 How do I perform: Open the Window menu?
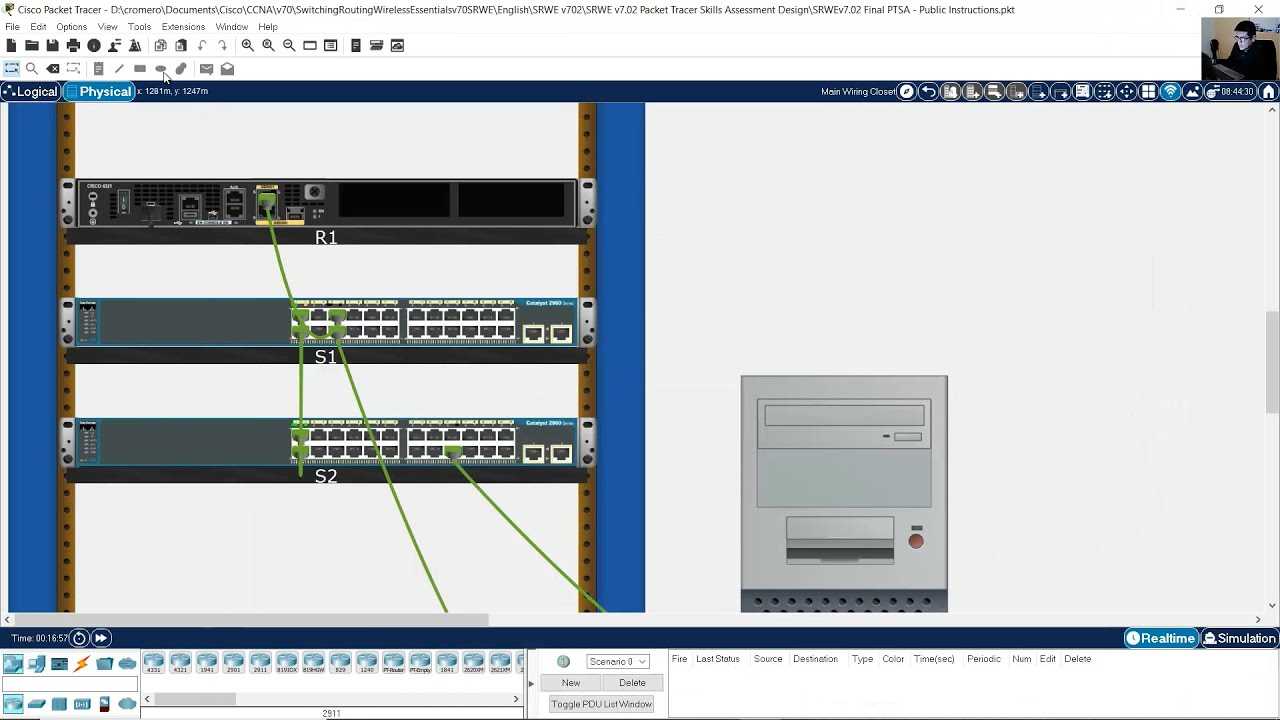pos(231,27)
